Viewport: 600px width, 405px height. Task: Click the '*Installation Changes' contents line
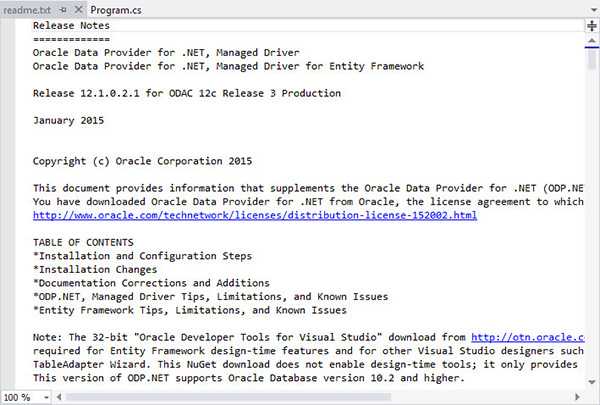[x=95, y=269]
